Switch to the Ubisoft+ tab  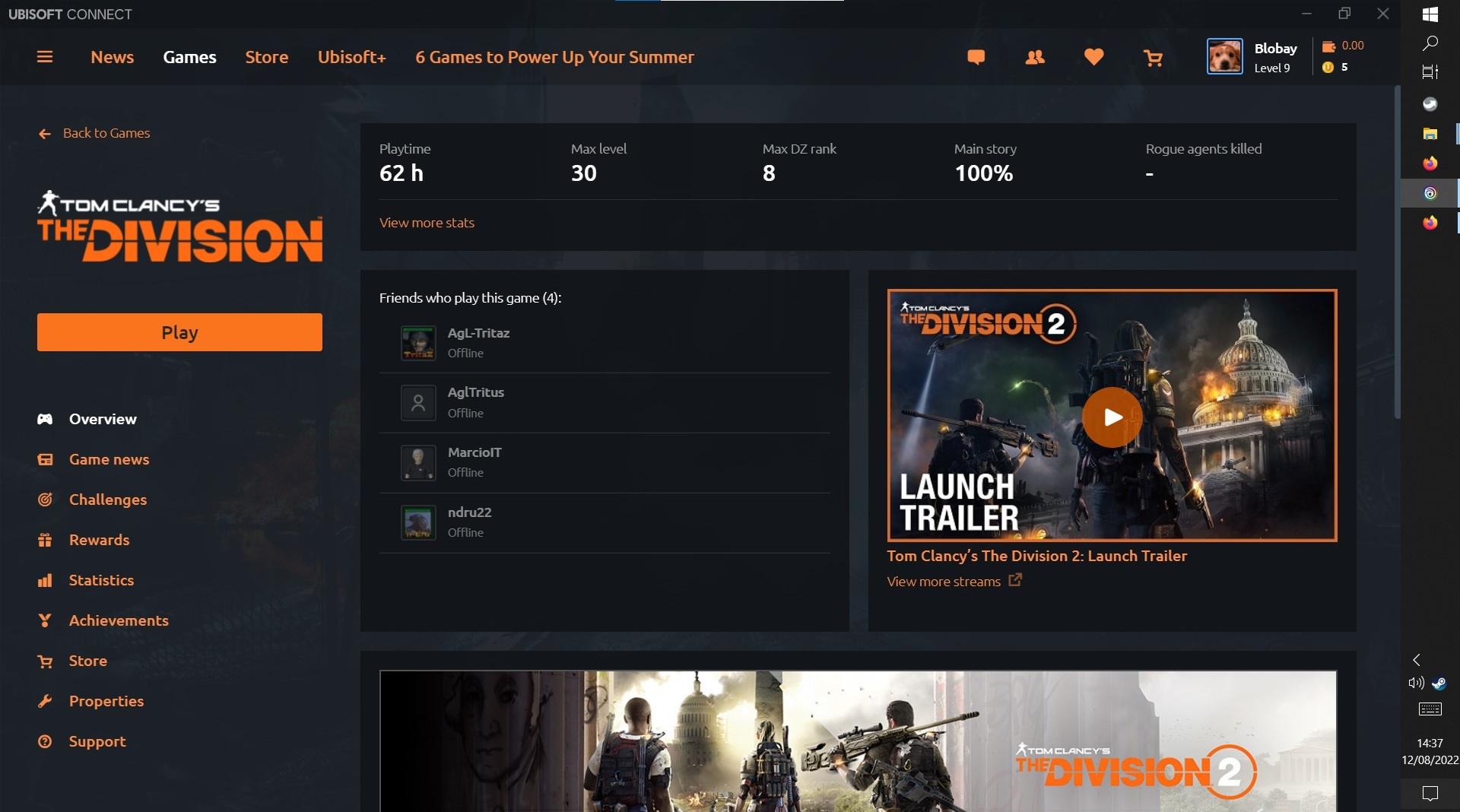pos(351,57)
